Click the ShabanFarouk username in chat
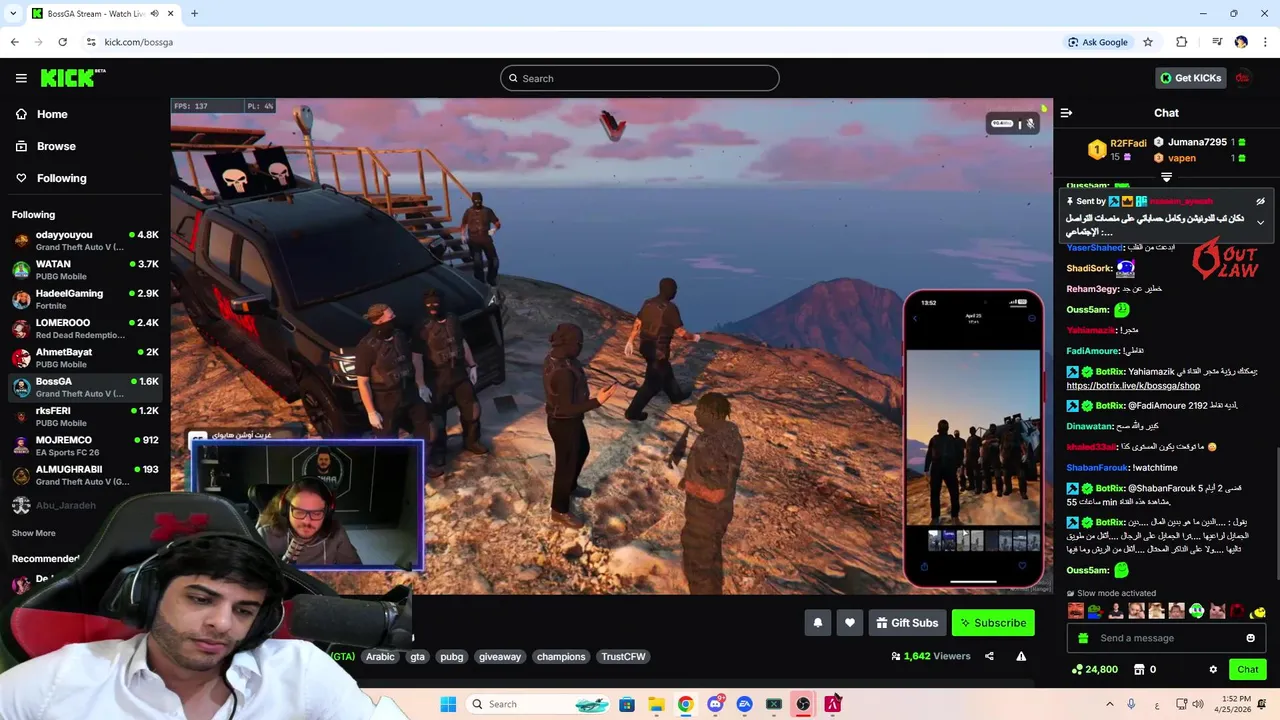The height and width of the screenshot is (720, 1280). 1097,467
